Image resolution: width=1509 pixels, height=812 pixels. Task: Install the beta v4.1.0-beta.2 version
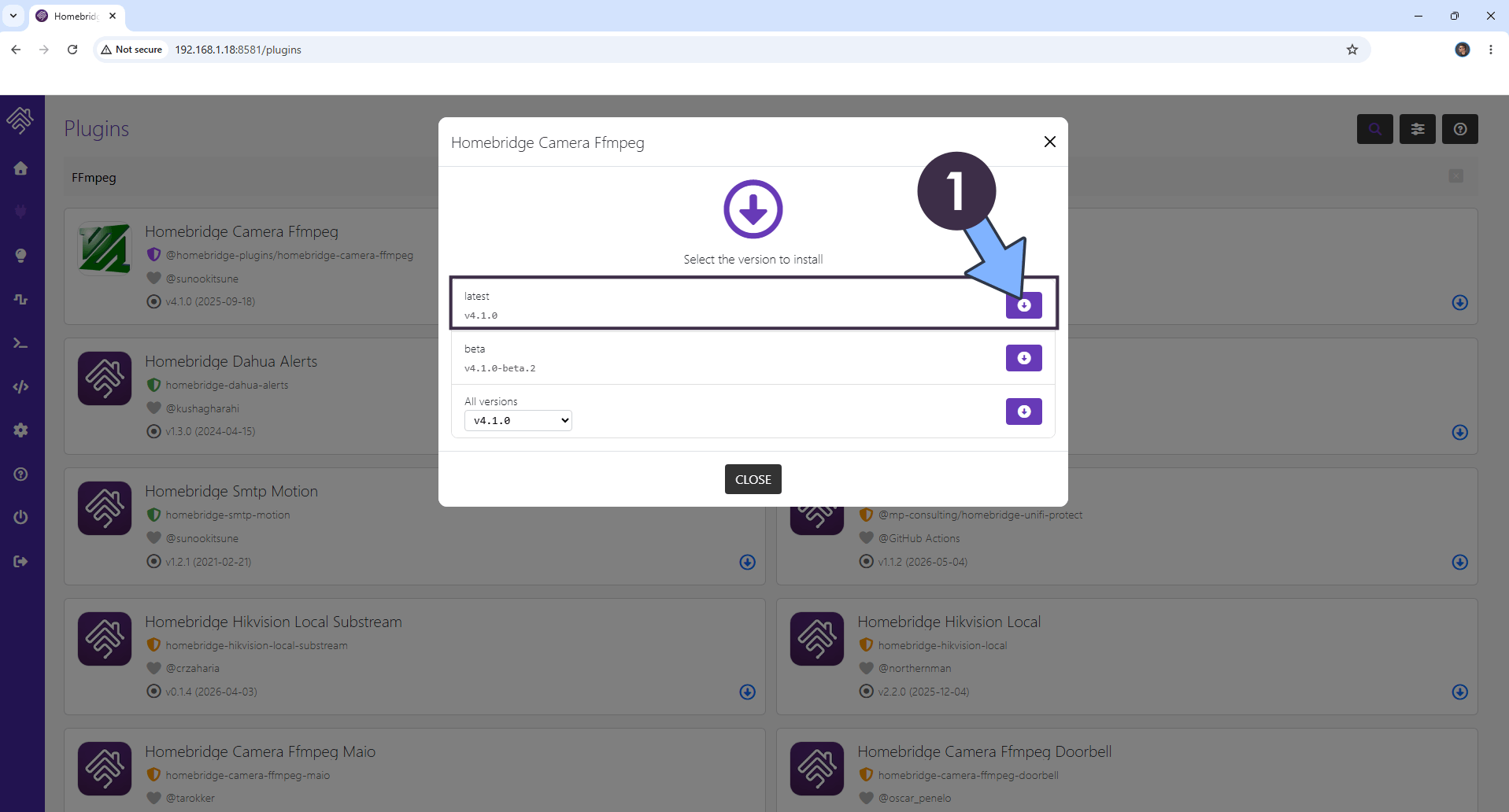pos(1023,358)
